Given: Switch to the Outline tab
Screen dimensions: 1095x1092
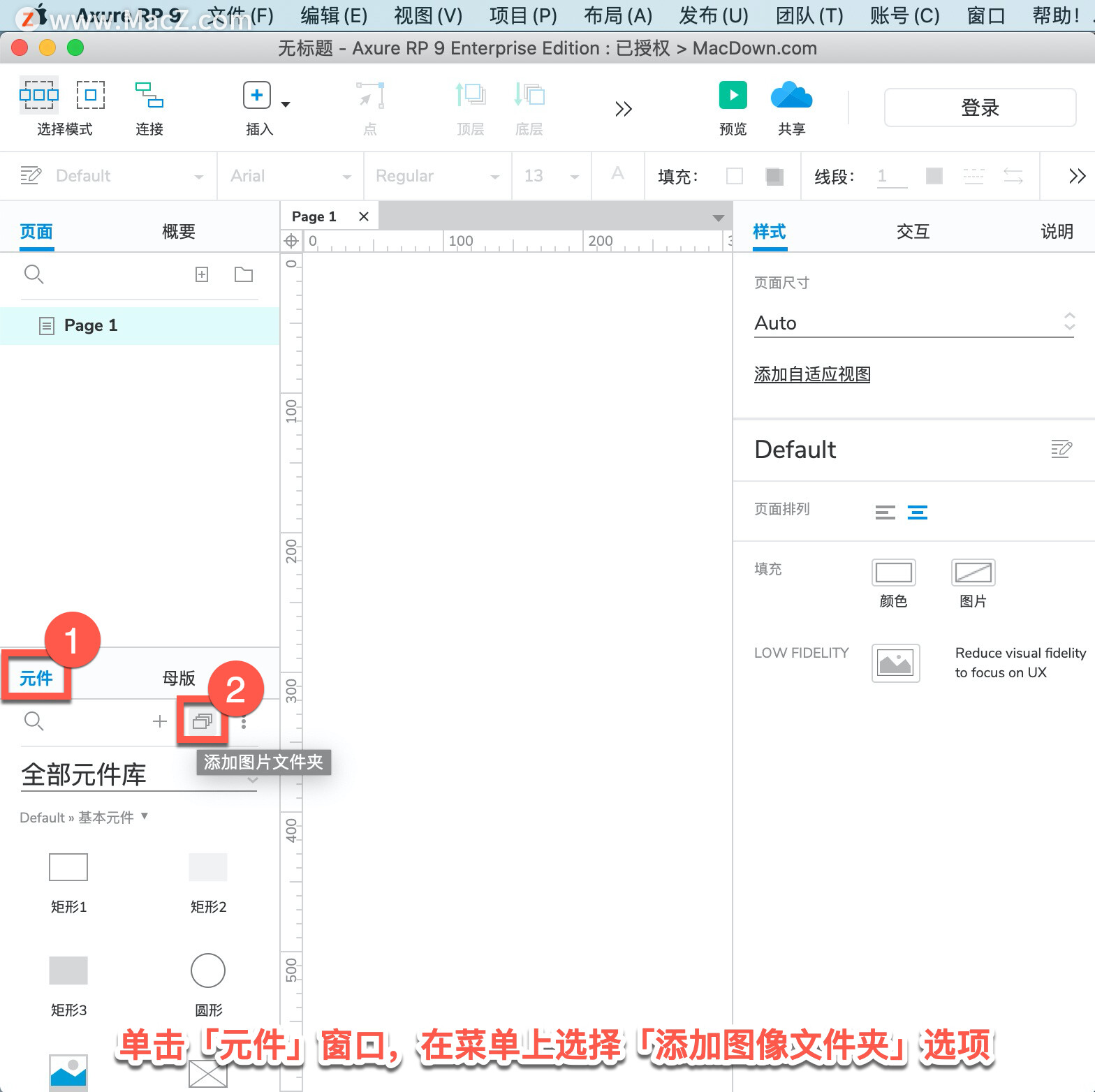Looking at the screenshot, I should click(x=179, y=232).
